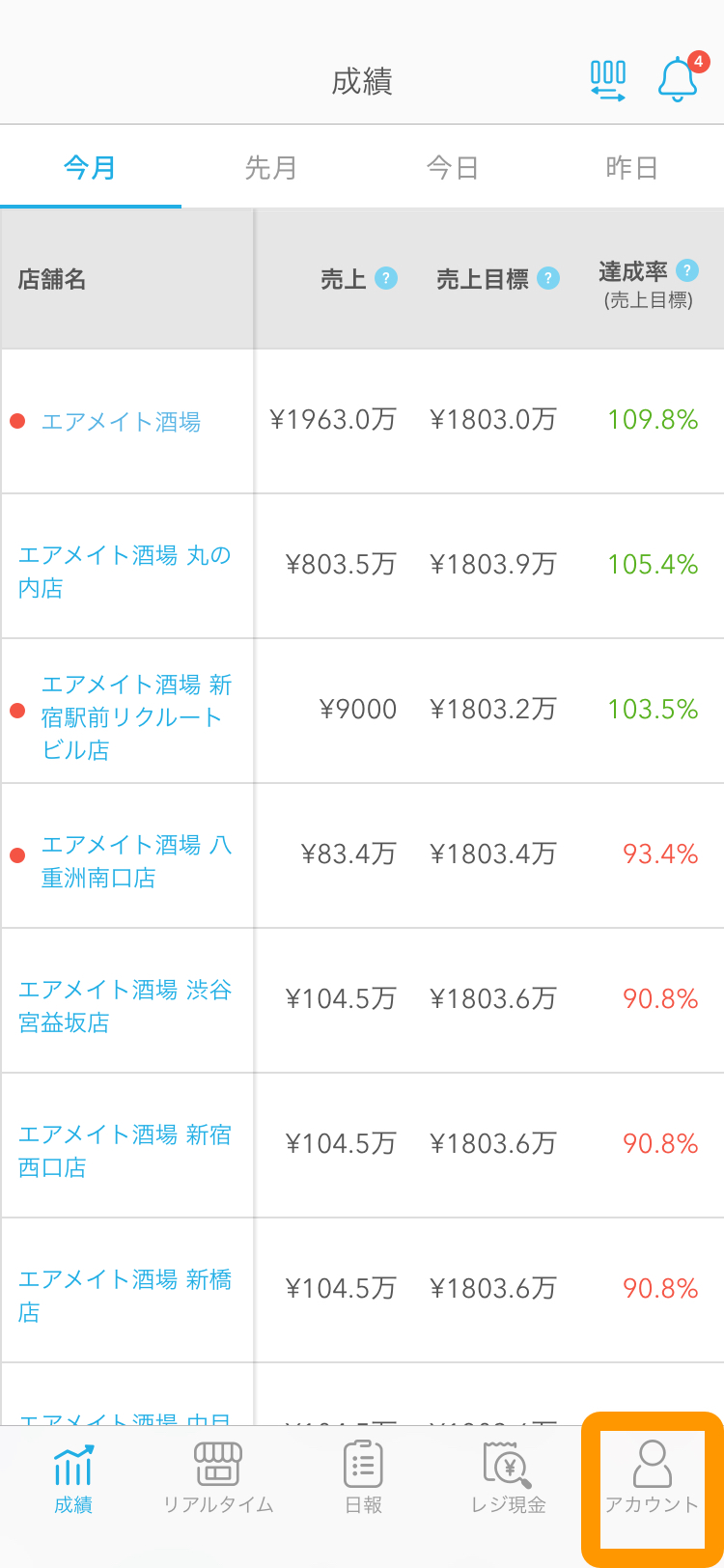Switch to the 先月 tab
This screenshot has height=1568, width=724.
coord(271,167)
